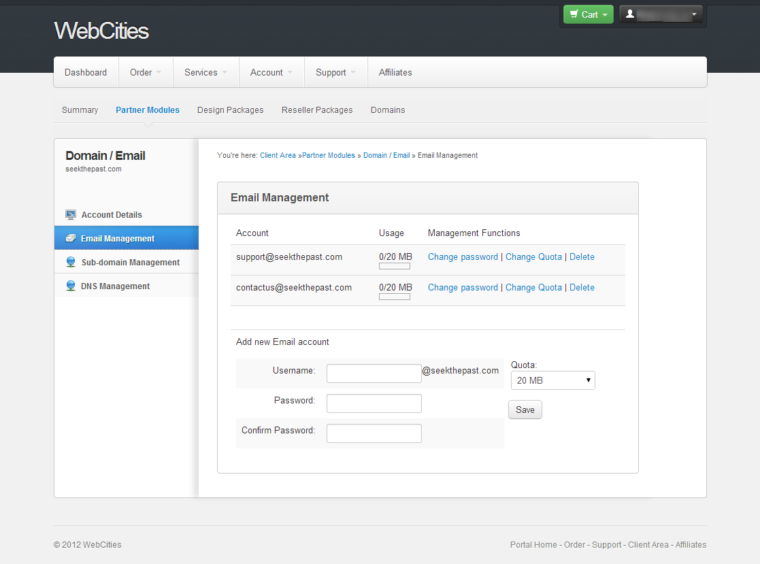The height and width of the screenshot is (564, 760).
Task: Click Change Quota for contactus@seekthepast.com
Action: 533,288
